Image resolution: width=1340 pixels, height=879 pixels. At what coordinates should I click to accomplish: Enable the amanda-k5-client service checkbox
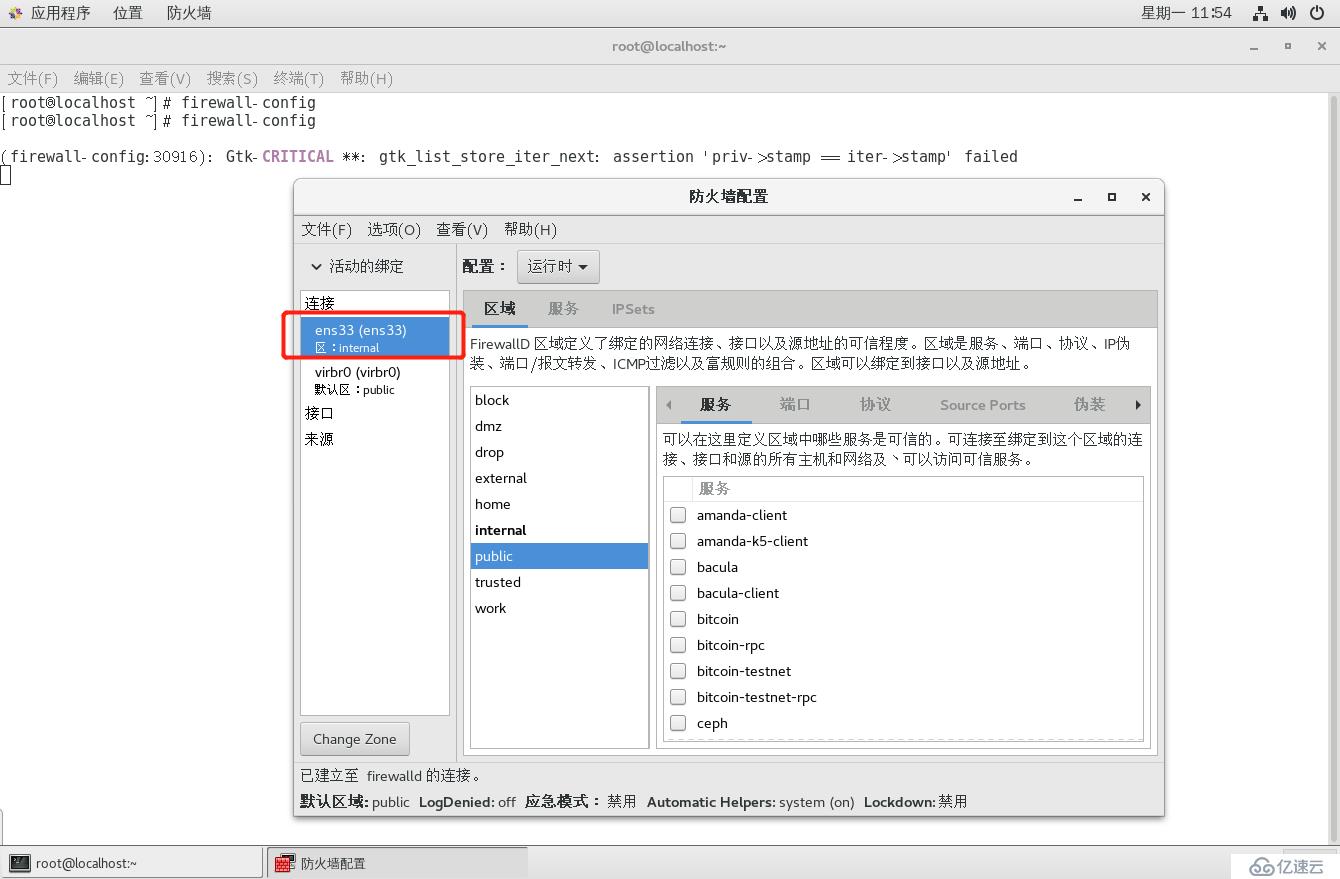(x=678, y=541)
